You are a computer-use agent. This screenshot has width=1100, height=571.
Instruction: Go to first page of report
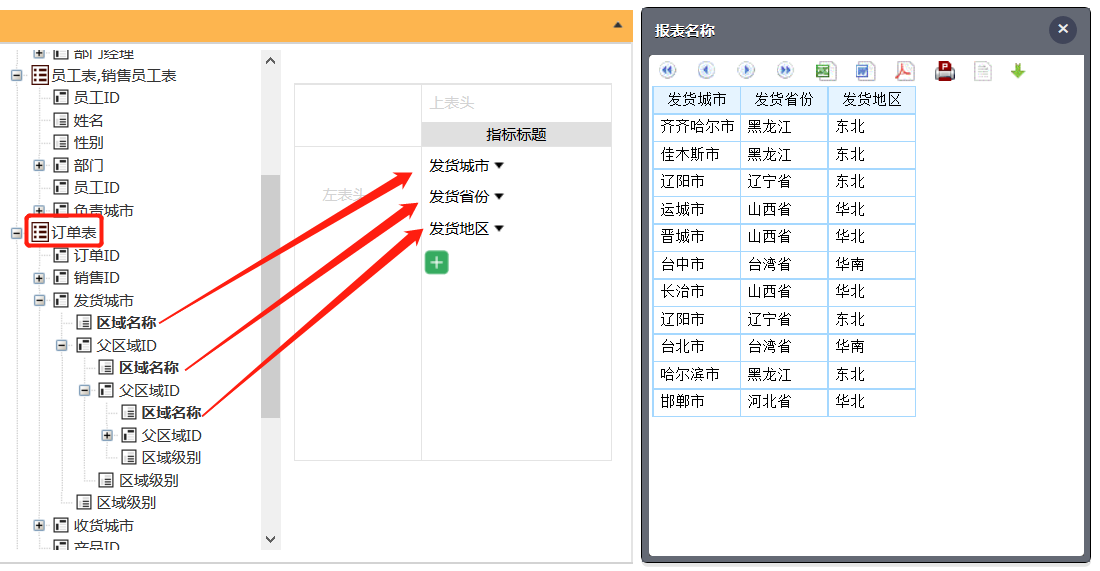tap(668, 70)
